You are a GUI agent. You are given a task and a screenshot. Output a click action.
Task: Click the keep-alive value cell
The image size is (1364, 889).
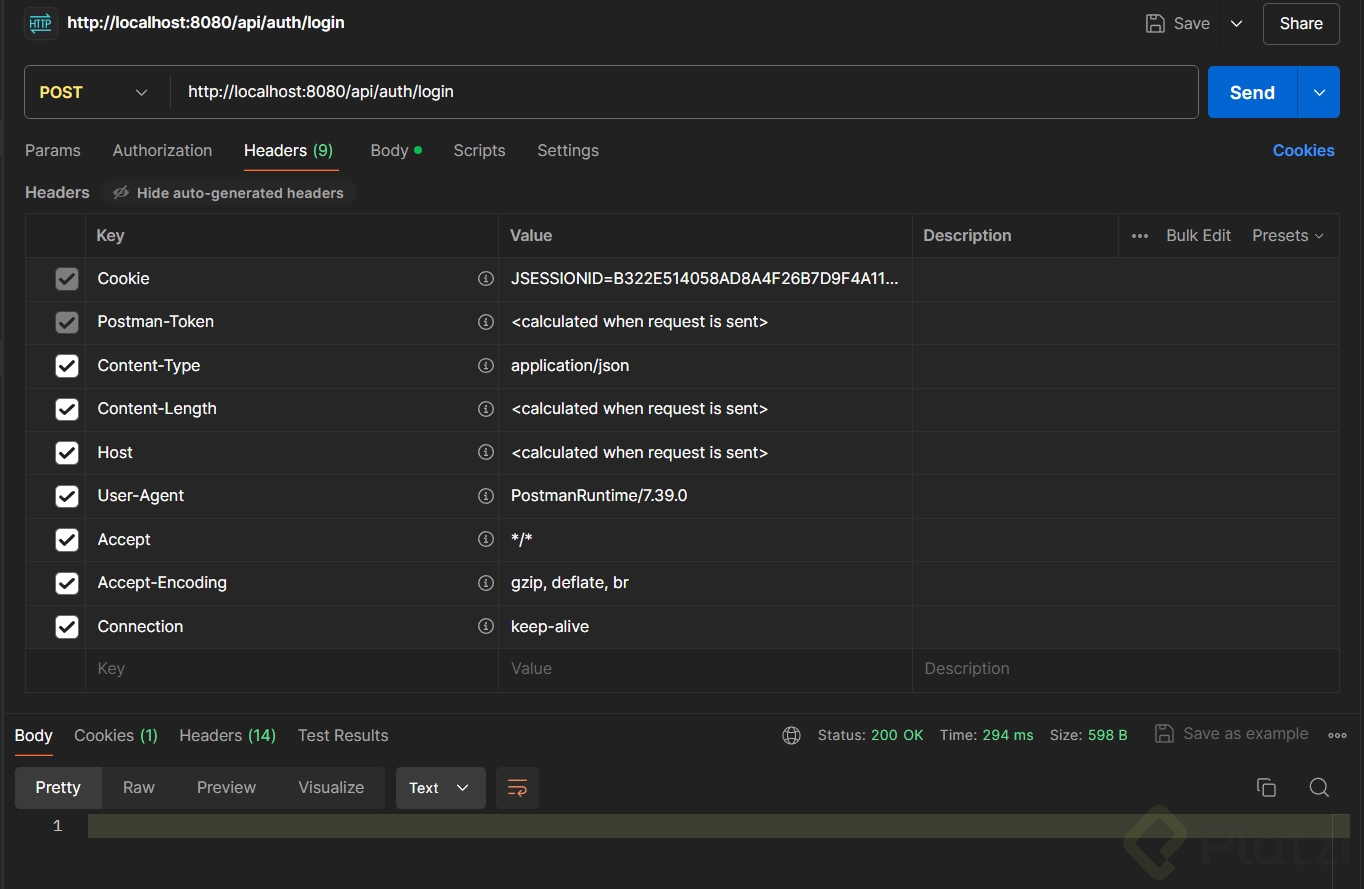[x=705, y=627]
